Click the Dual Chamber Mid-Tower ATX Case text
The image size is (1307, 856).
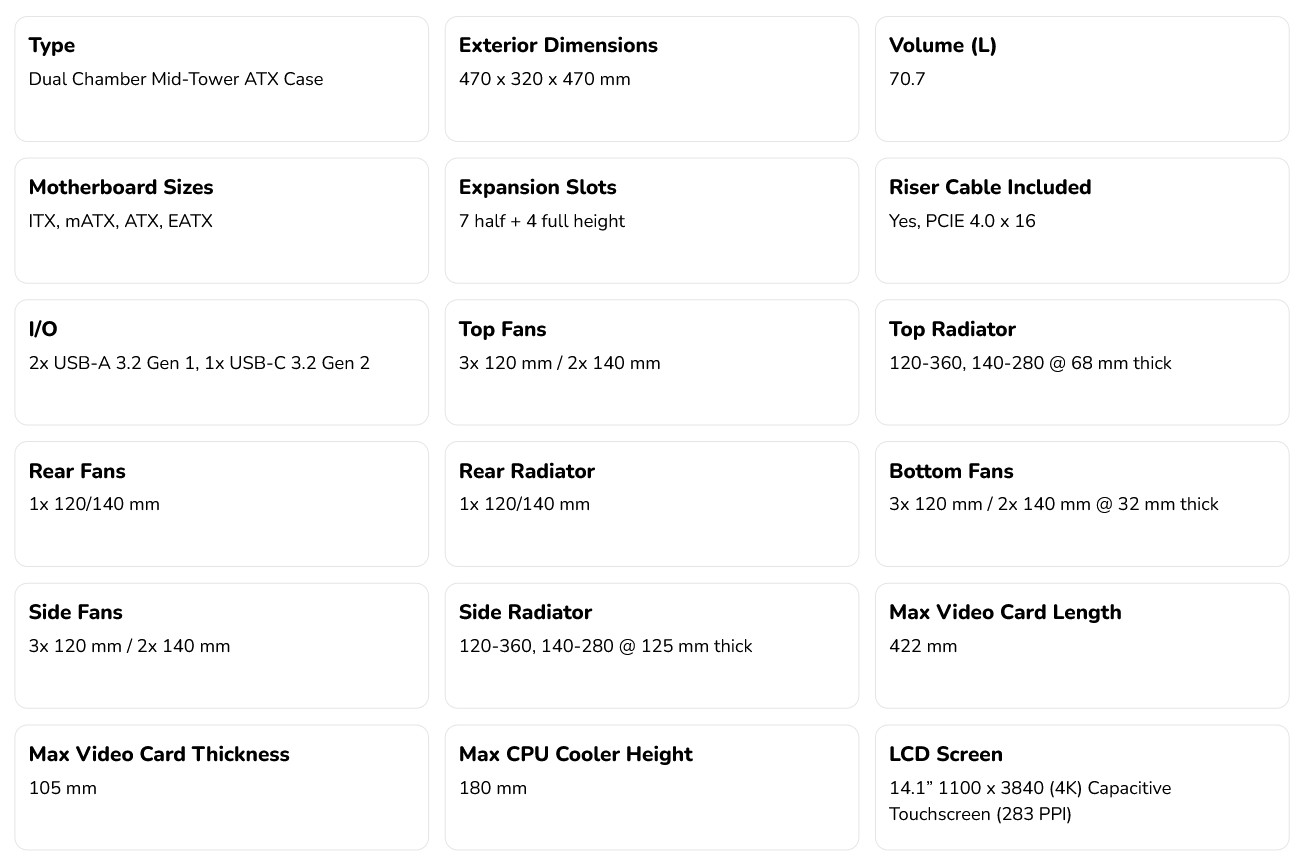pos(176,79)
